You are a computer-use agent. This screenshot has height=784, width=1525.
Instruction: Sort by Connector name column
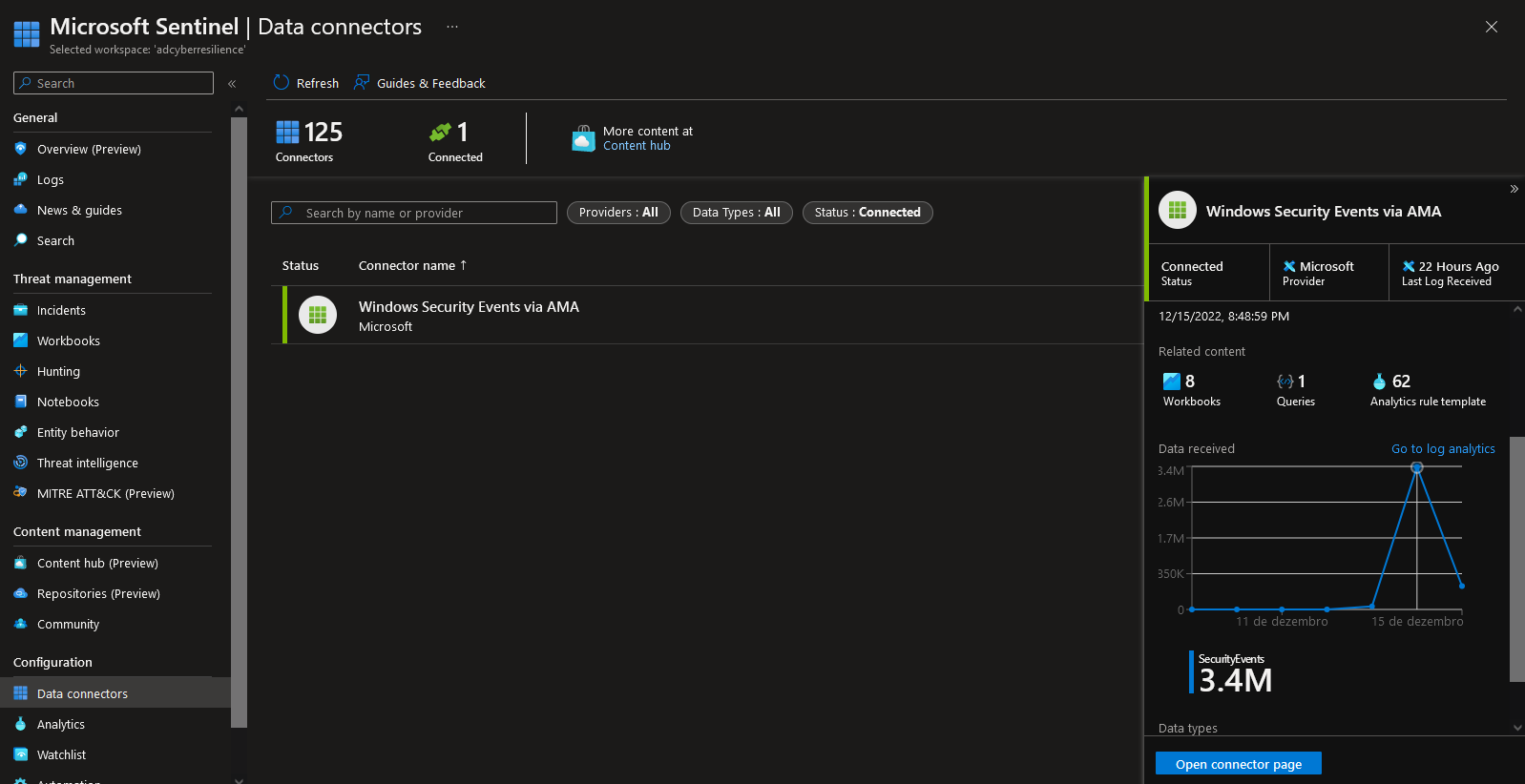pos(412,265)
